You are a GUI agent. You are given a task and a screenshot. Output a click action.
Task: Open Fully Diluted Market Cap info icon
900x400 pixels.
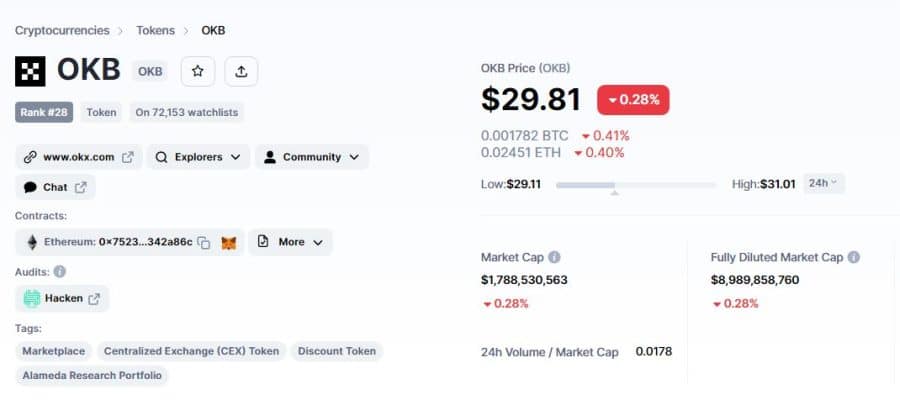[x=854, y=257]
